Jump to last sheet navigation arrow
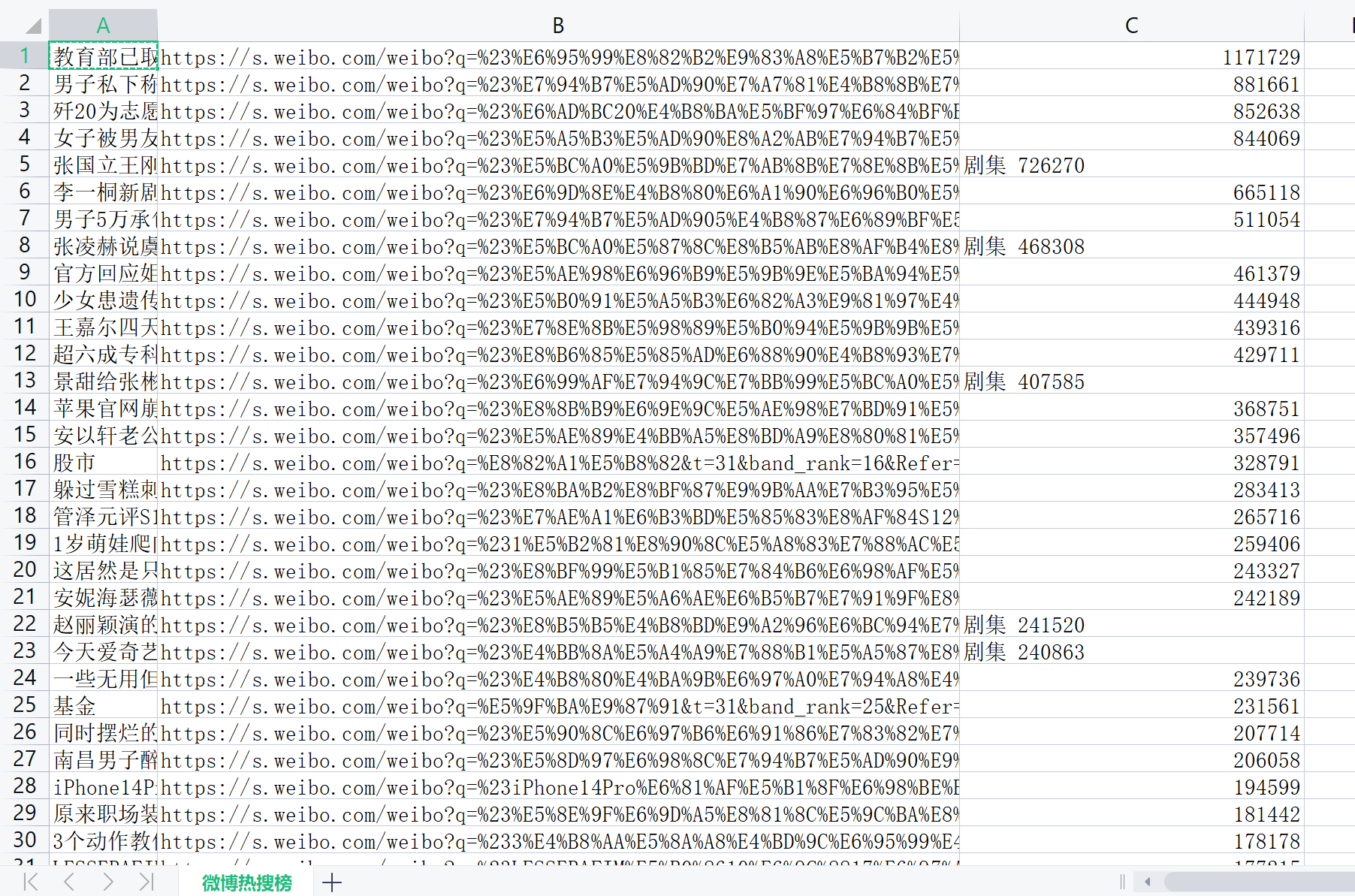 point(146,882)
